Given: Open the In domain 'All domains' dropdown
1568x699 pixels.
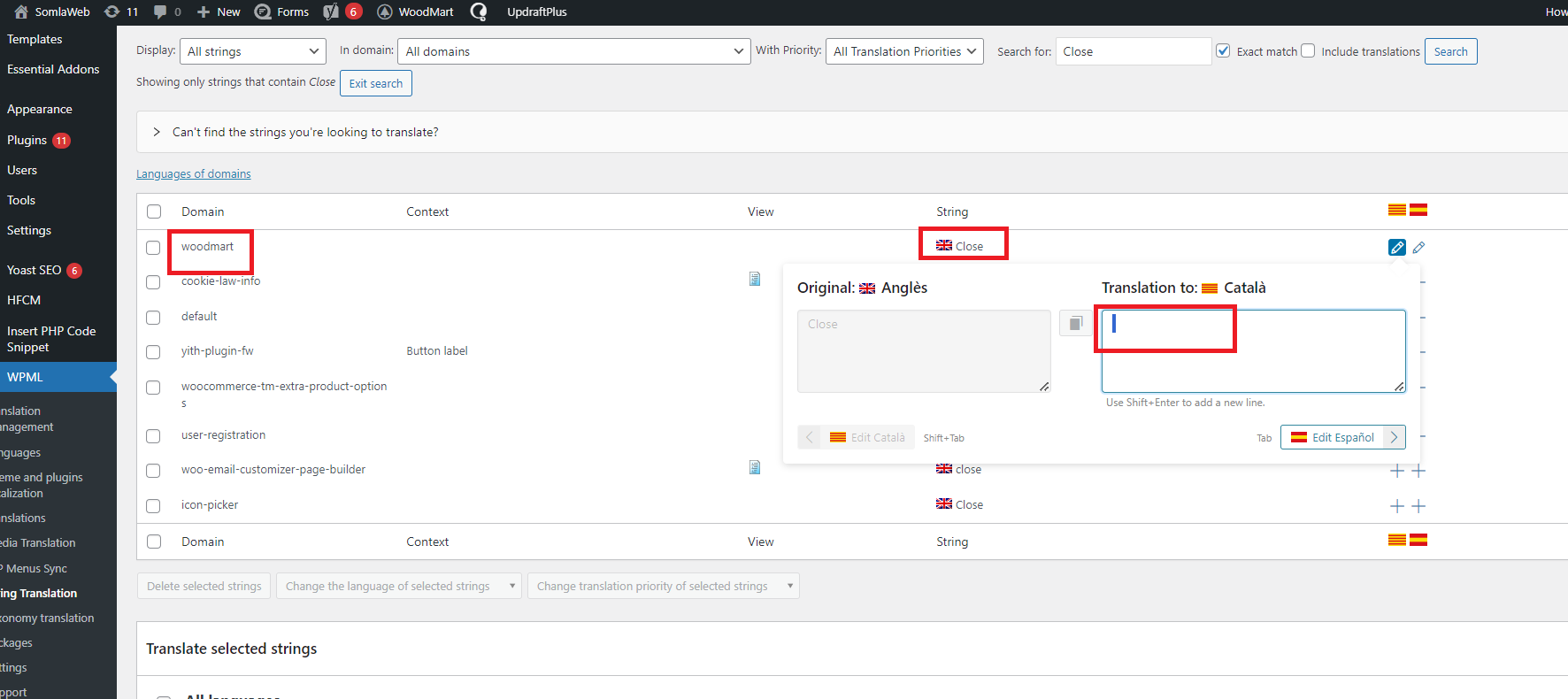Looking at the screenshot, I should tap(574, 51).
